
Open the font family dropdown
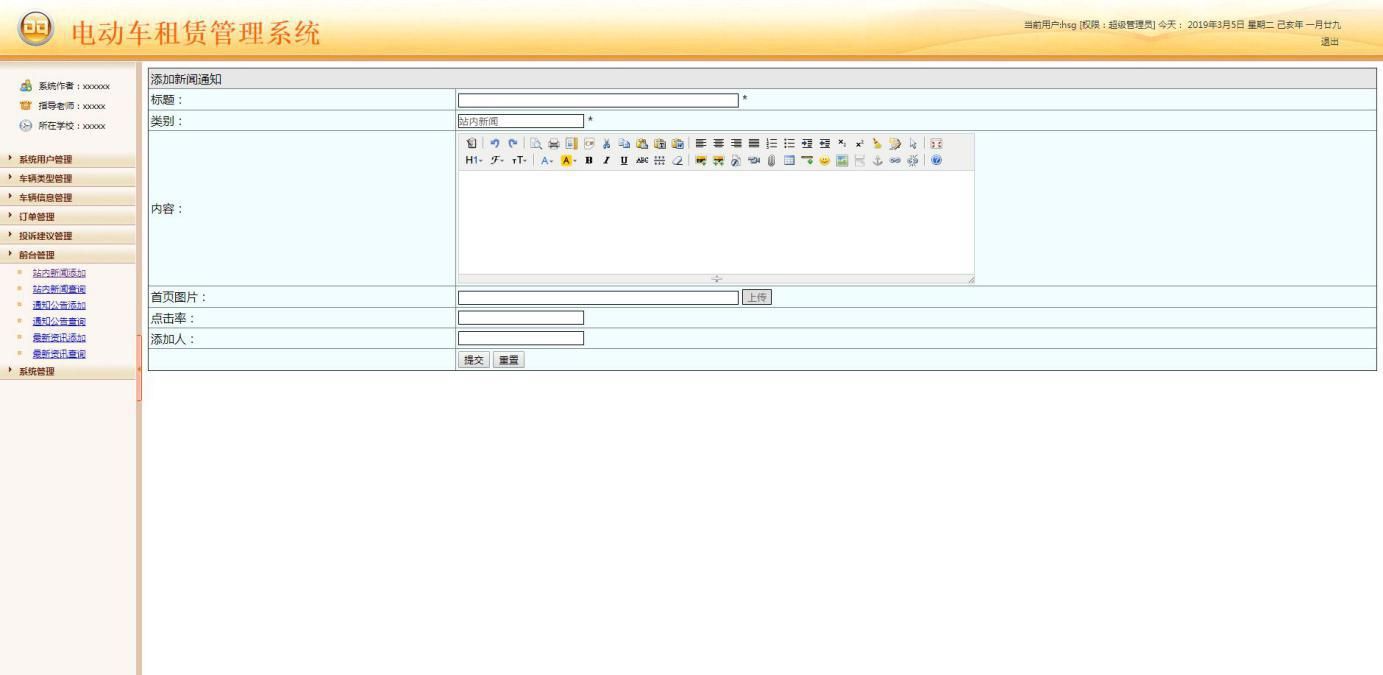(x=496, y=160)
